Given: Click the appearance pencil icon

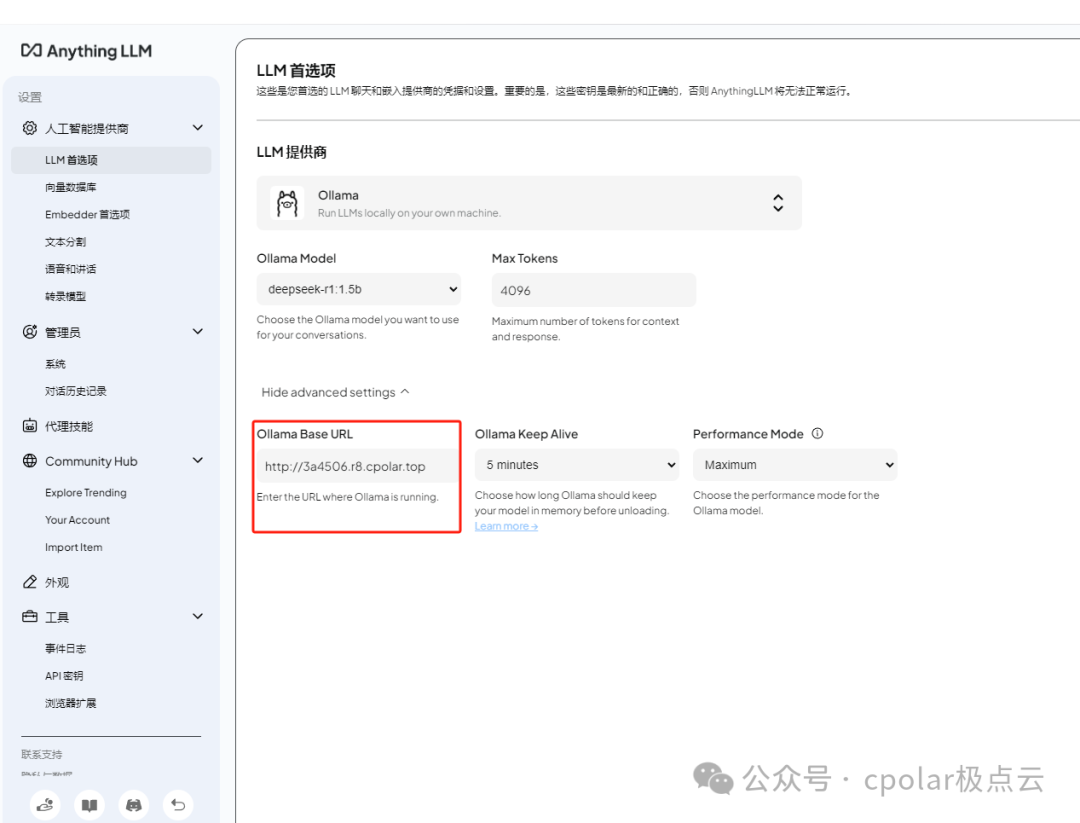Looking at the screenshot, I should 30,582.
